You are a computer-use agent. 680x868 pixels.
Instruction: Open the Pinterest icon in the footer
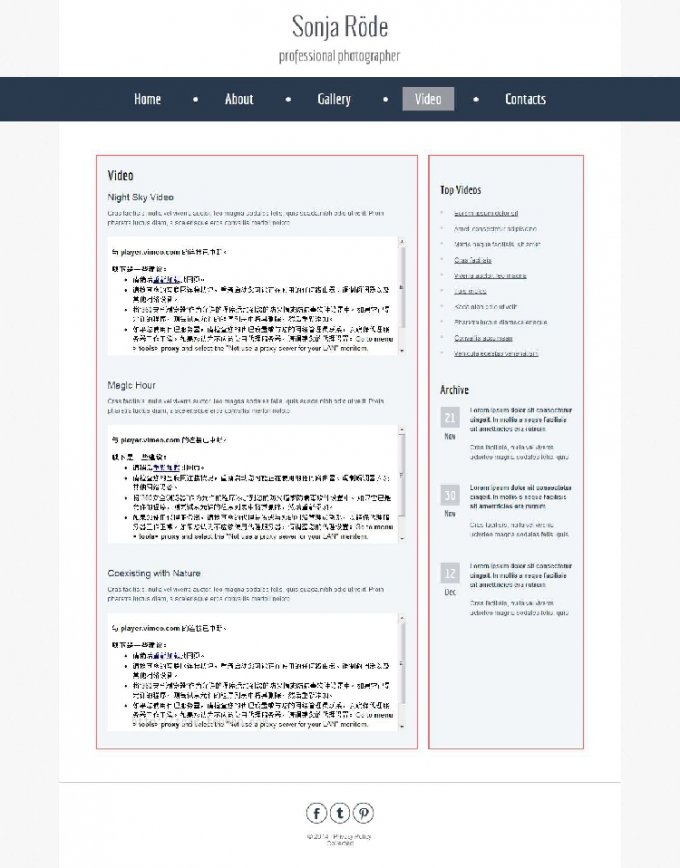(x=363, y=813)
